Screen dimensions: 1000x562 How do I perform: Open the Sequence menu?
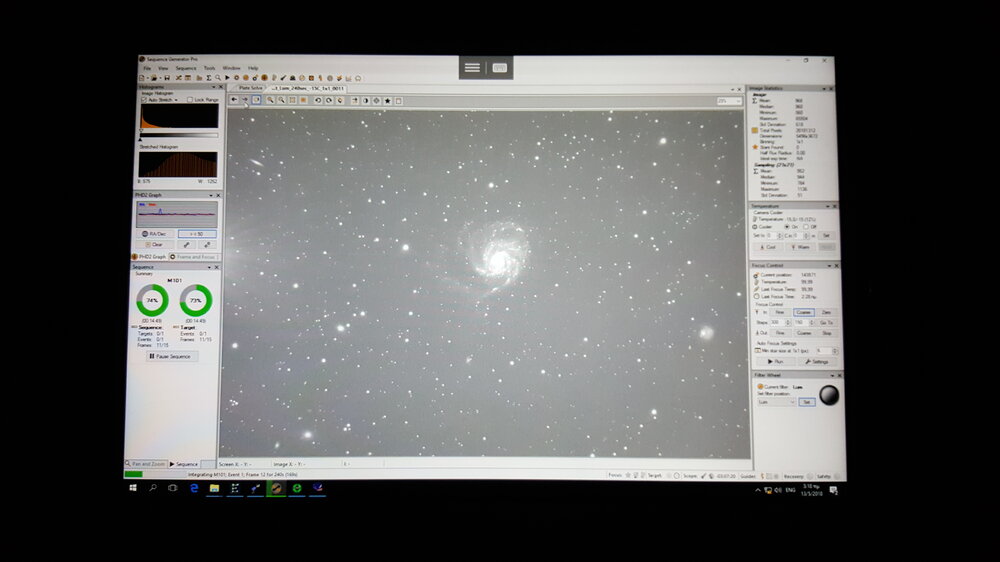(185, 68)
